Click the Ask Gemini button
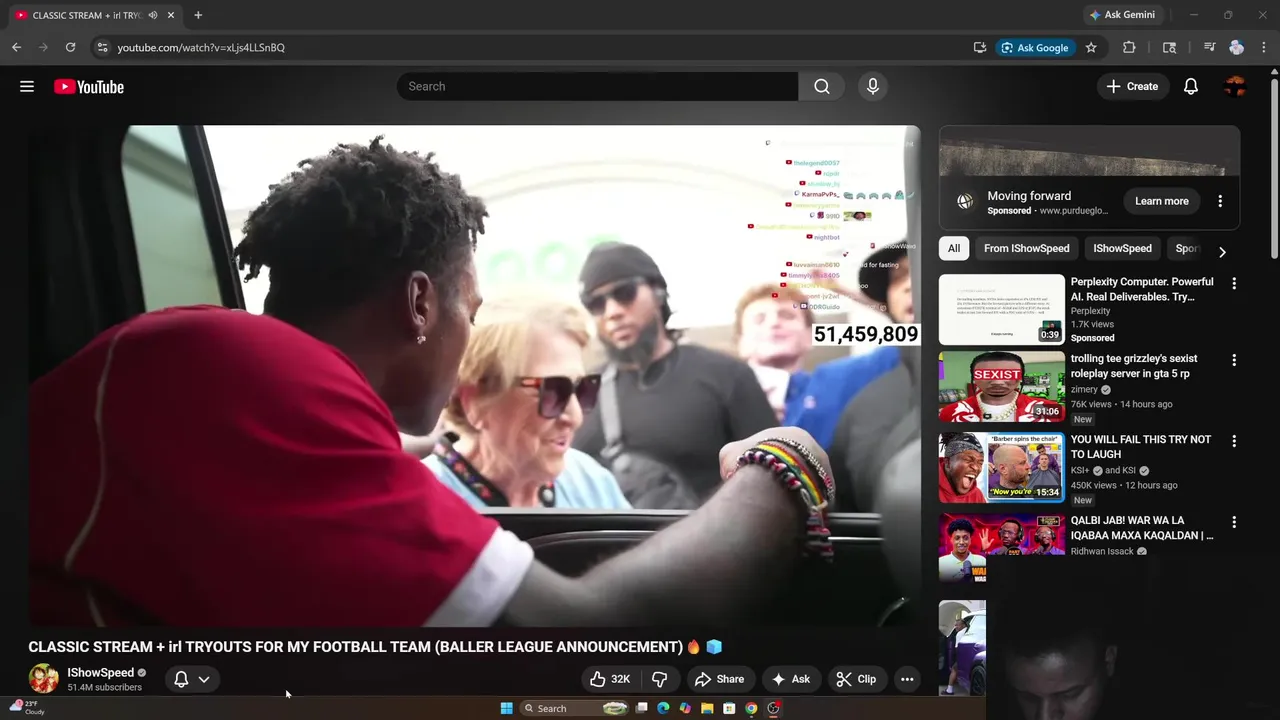The width and height of the screenshot is (1280, 720). pyautogui.click(x=1122, y=15)
